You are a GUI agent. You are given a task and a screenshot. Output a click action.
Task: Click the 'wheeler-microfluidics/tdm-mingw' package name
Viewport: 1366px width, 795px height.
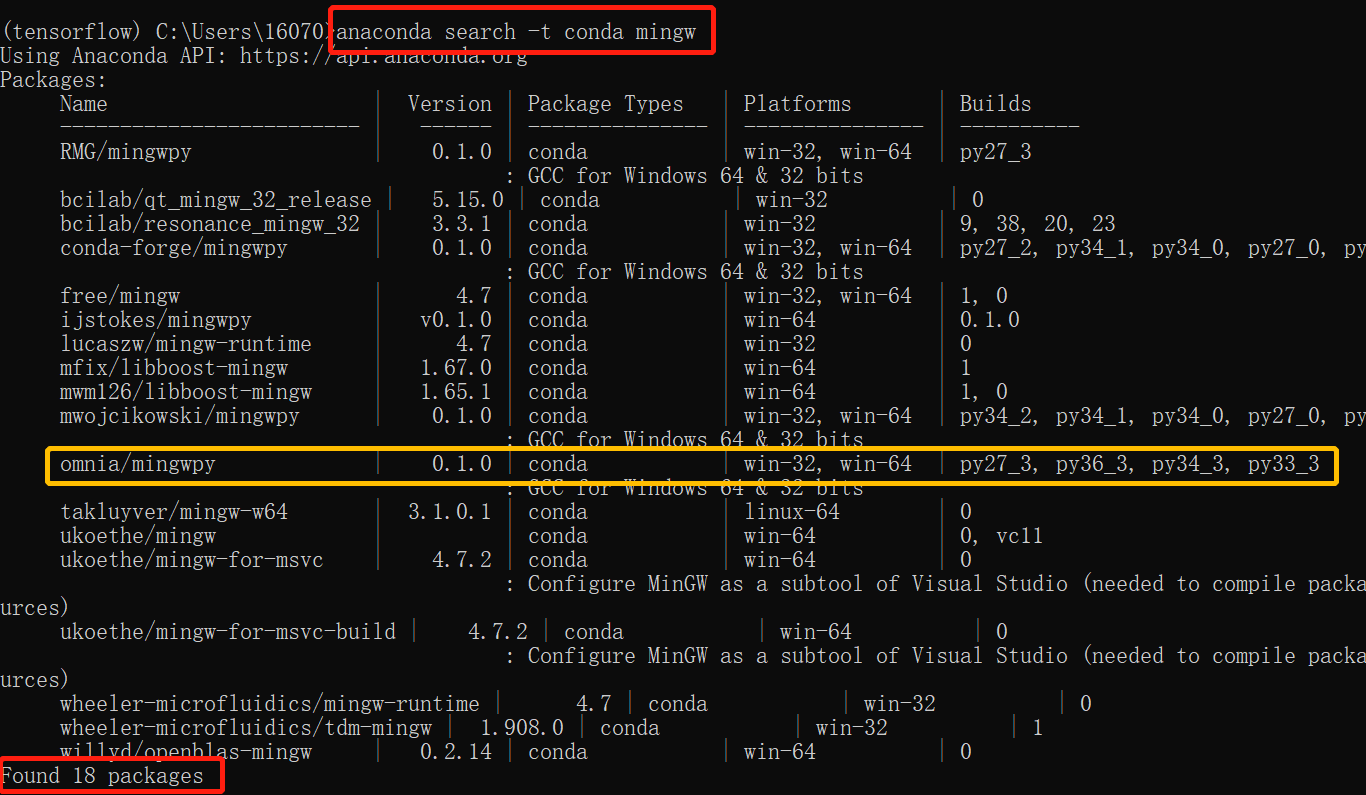click(246, 728)
